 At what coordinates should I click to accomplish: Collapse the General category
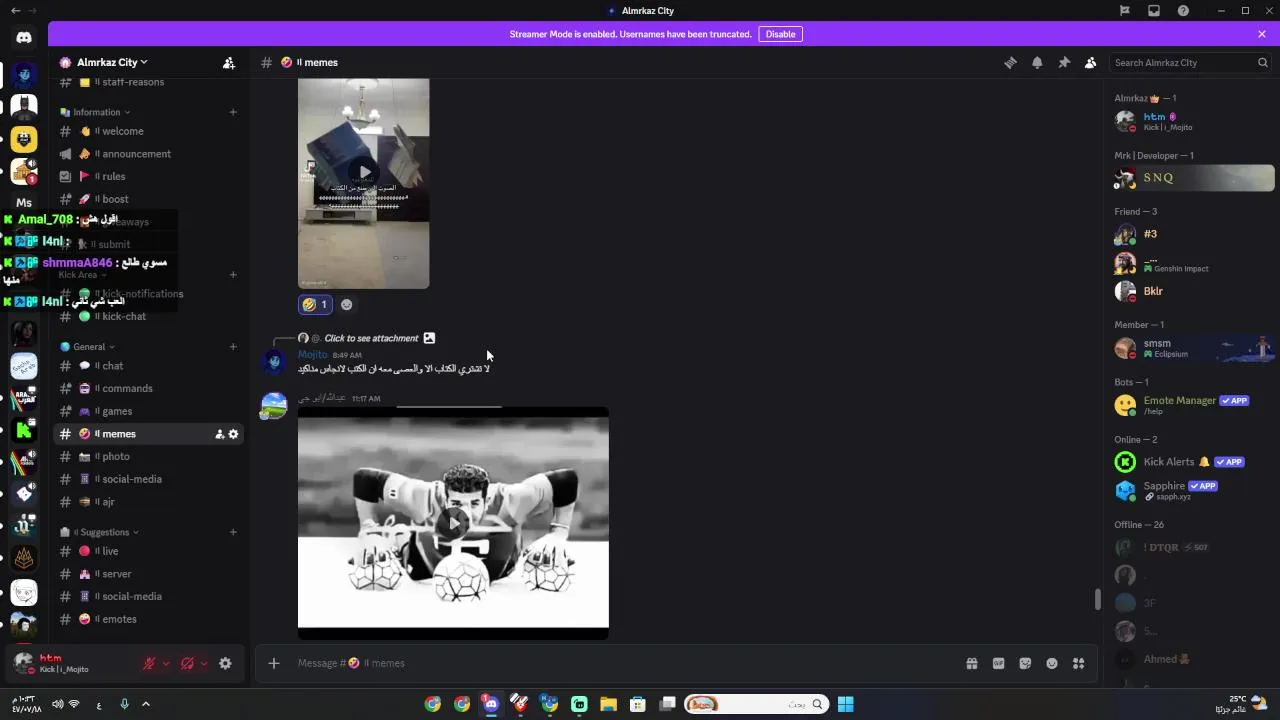tap(89, 346)
